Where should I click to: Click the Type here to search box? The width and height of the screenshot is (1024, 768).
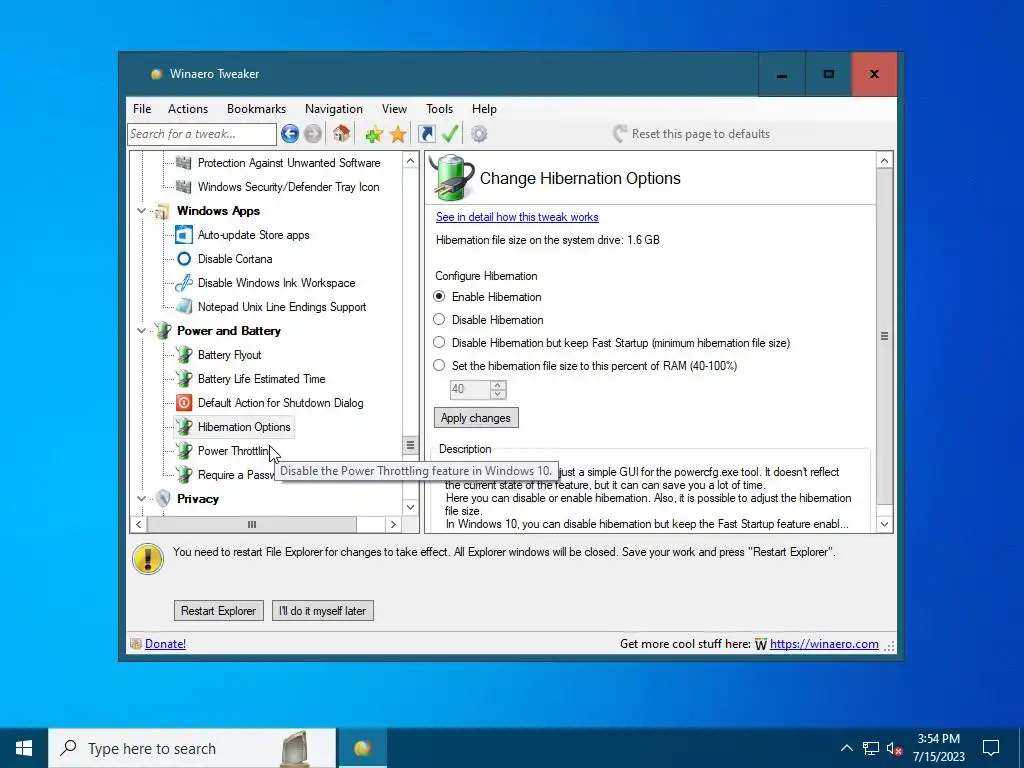pos(193,748)
